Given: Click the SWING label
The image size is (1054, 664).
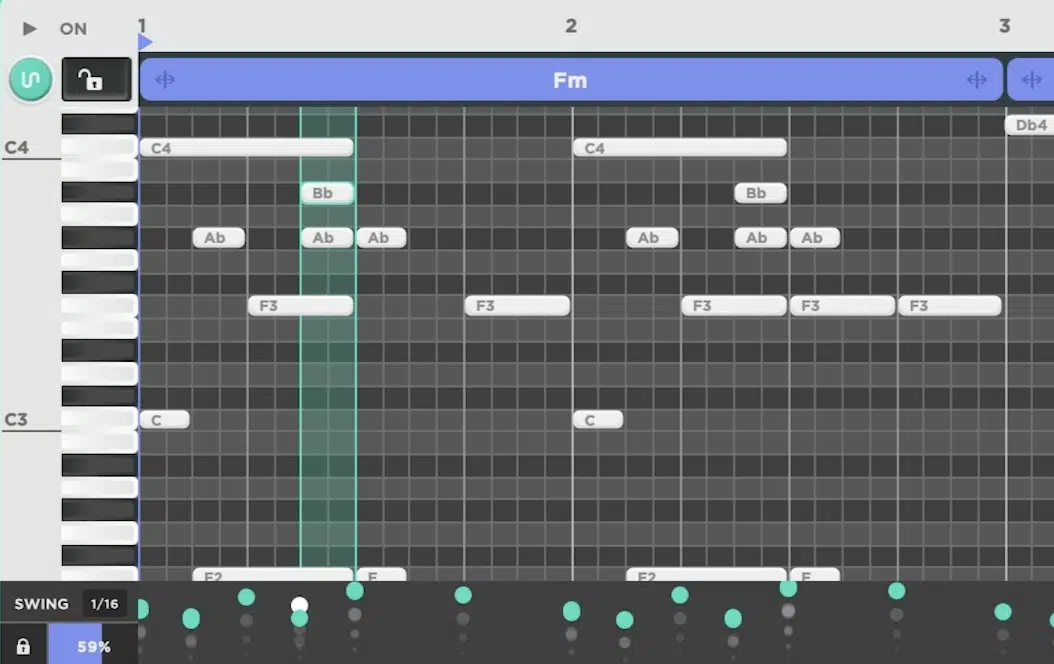Looking at the screenshot, I should [42, 604].
